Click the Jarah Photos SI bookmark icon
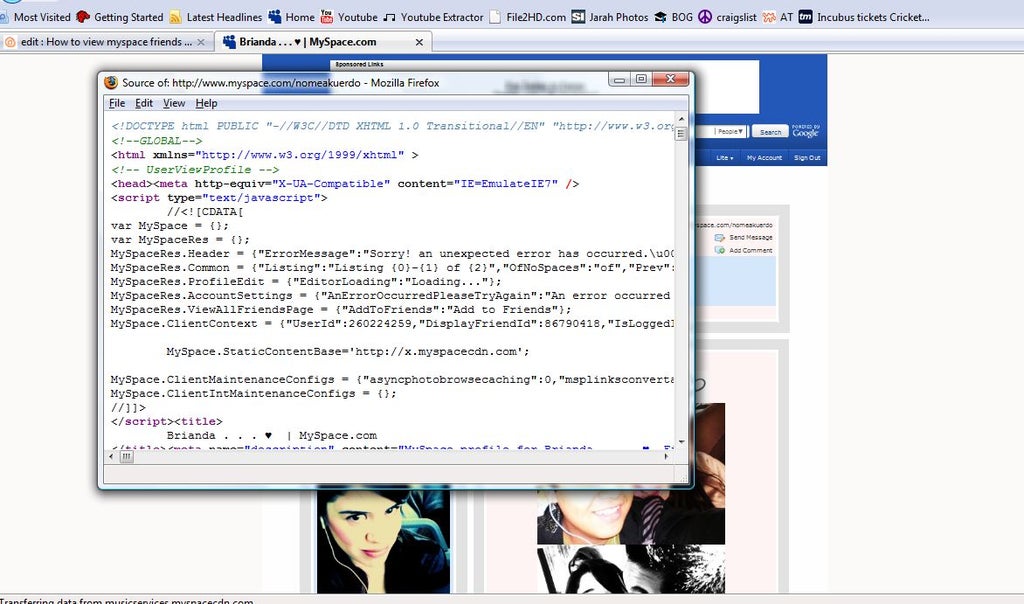 (578, 17)
